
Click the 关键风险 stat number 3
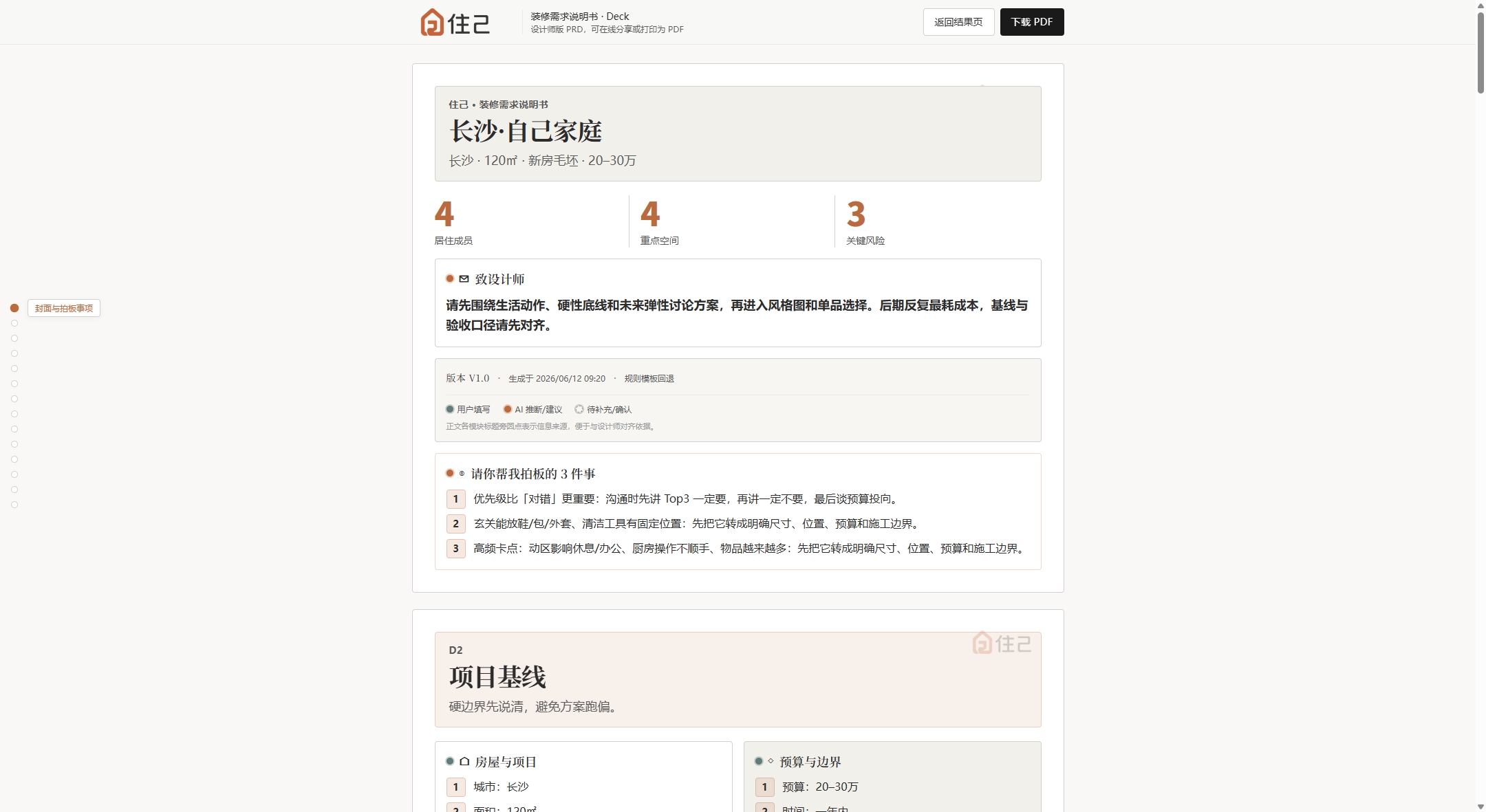pyautogui.click(x=856, y=214)
